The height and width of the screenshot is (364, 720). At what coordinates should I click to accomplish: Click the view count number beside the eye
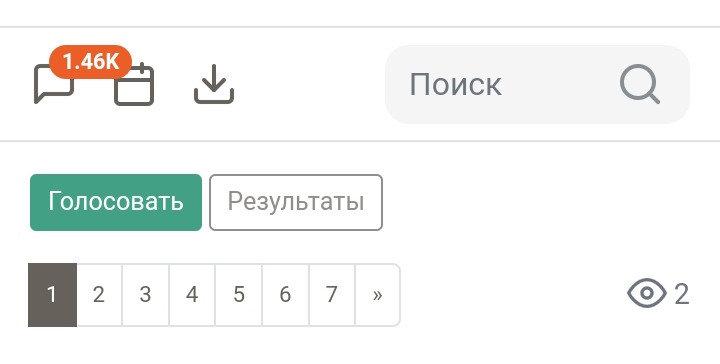(x=681, y=294)
